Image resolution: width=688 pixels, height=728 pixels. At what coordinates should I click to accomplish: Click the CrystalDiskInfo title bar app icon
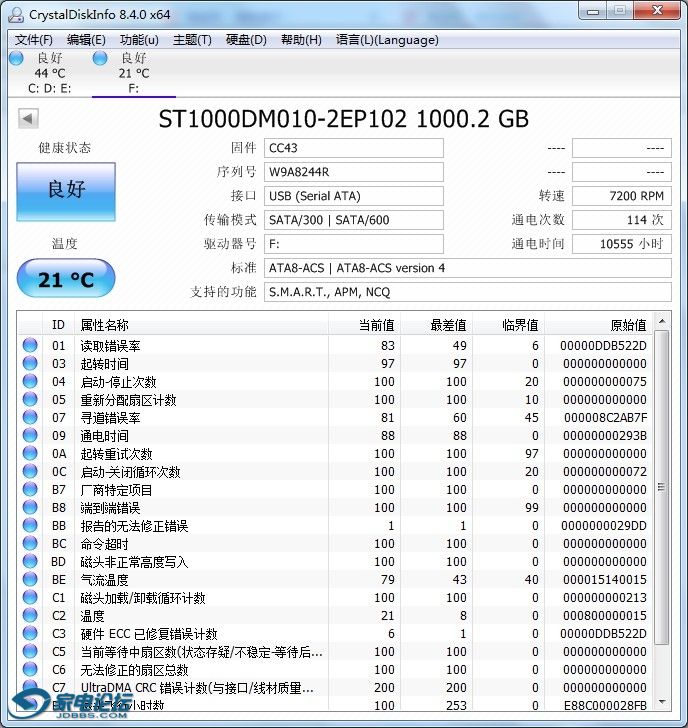click(16, 15)
